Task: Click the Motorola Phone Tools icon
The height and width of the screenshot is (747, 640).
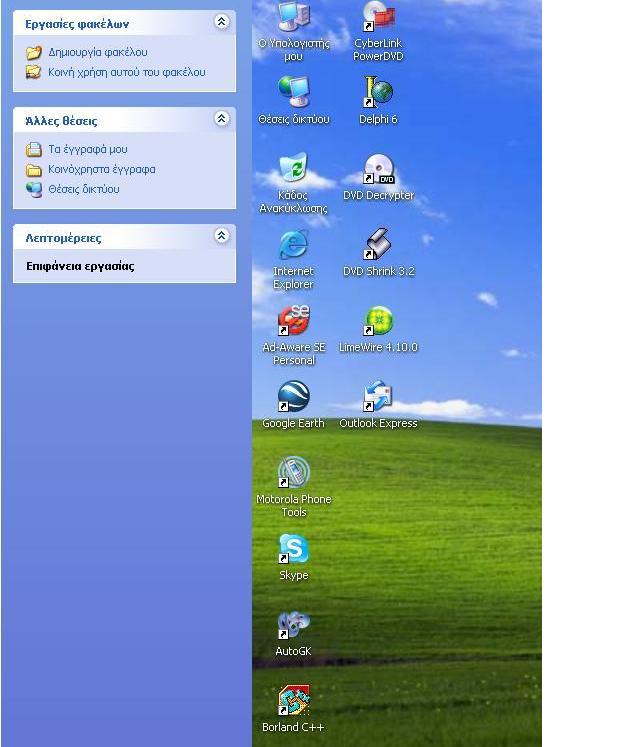Action: coord(294,472)
